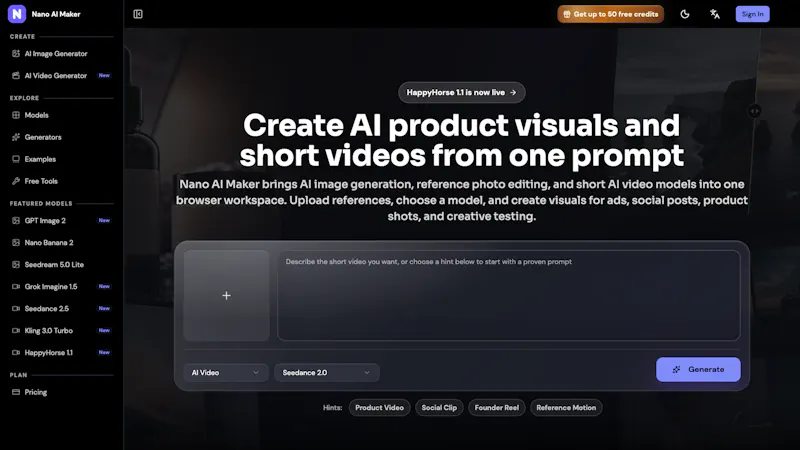Image resolution: width=800 pixels, height=450 pixels.
Task: Collapse the sidebar with the panel icon
Action: pyautogui.click(x=138, y=14)
